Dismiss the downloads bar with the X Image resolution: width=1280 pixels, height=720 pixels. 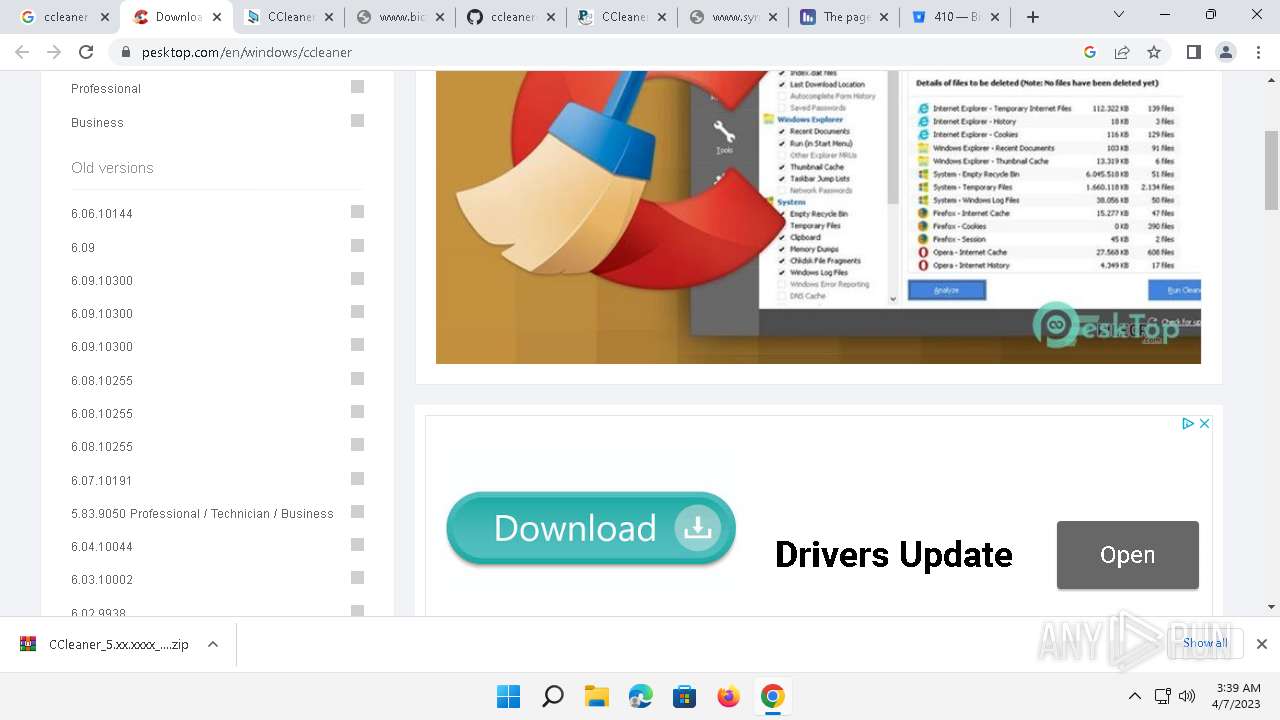pyautogui.click(x=1262, y=644)
